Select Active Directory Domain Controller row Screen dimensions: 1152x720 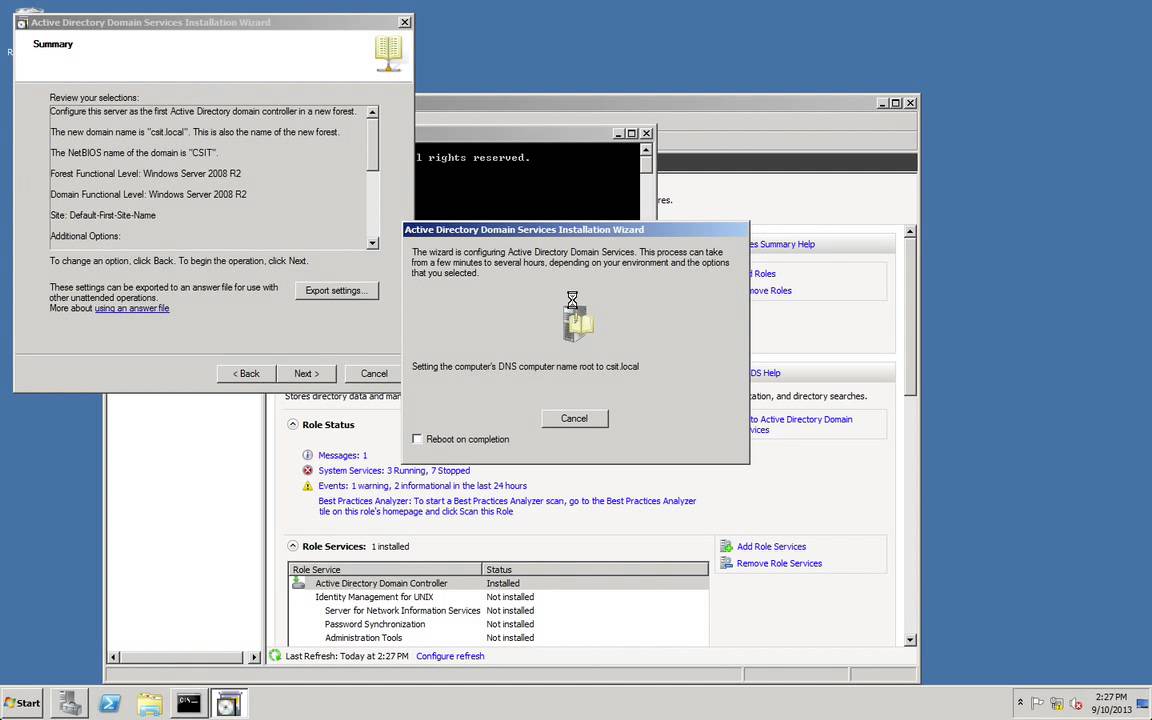[x=499, y=583]
